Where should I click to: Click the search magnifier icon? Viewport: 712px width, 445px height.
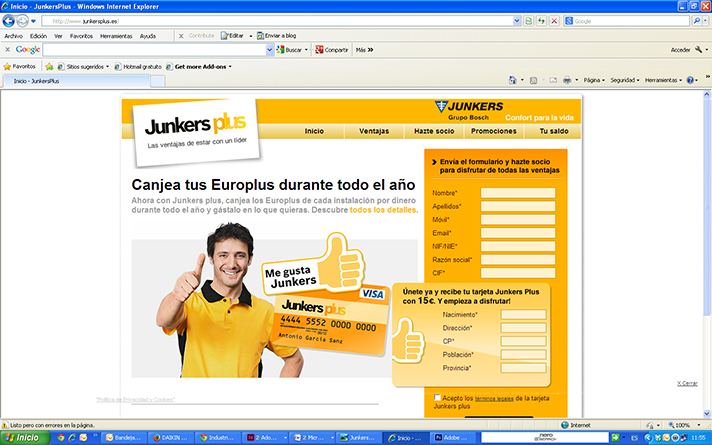697,21
